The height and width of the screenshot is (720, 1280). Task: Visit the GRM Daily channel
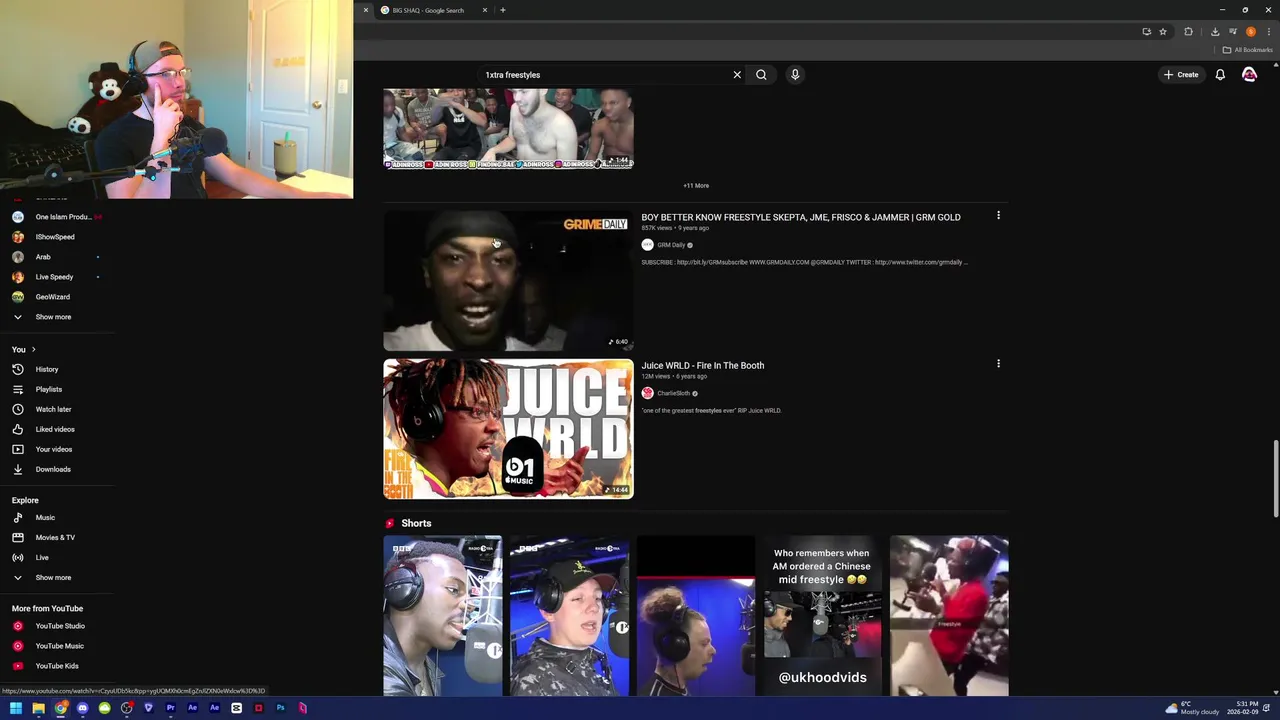671,245
